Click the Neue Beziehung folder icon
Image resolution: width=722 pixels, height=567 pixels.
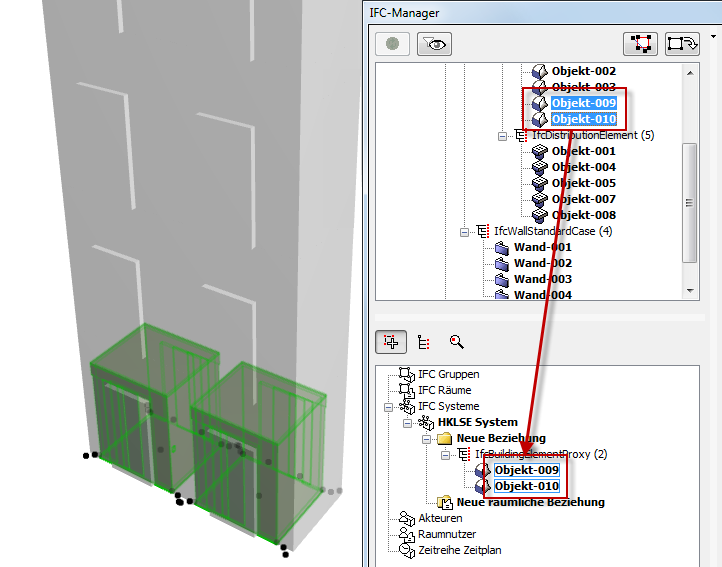pyautogui.click(x=444, y=438)
